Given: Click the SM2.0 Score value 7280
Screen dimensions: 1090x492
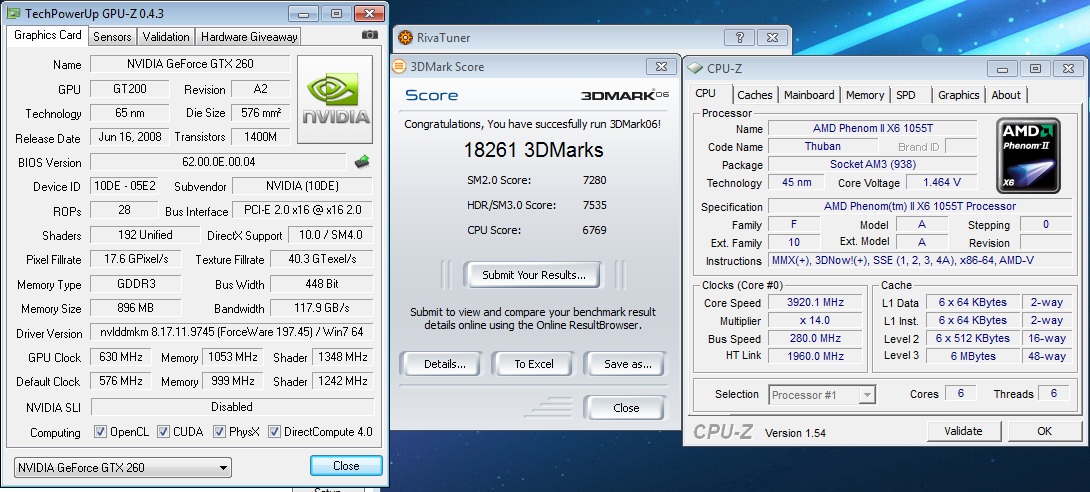Looking at the screenshot, I should [594, 180].
